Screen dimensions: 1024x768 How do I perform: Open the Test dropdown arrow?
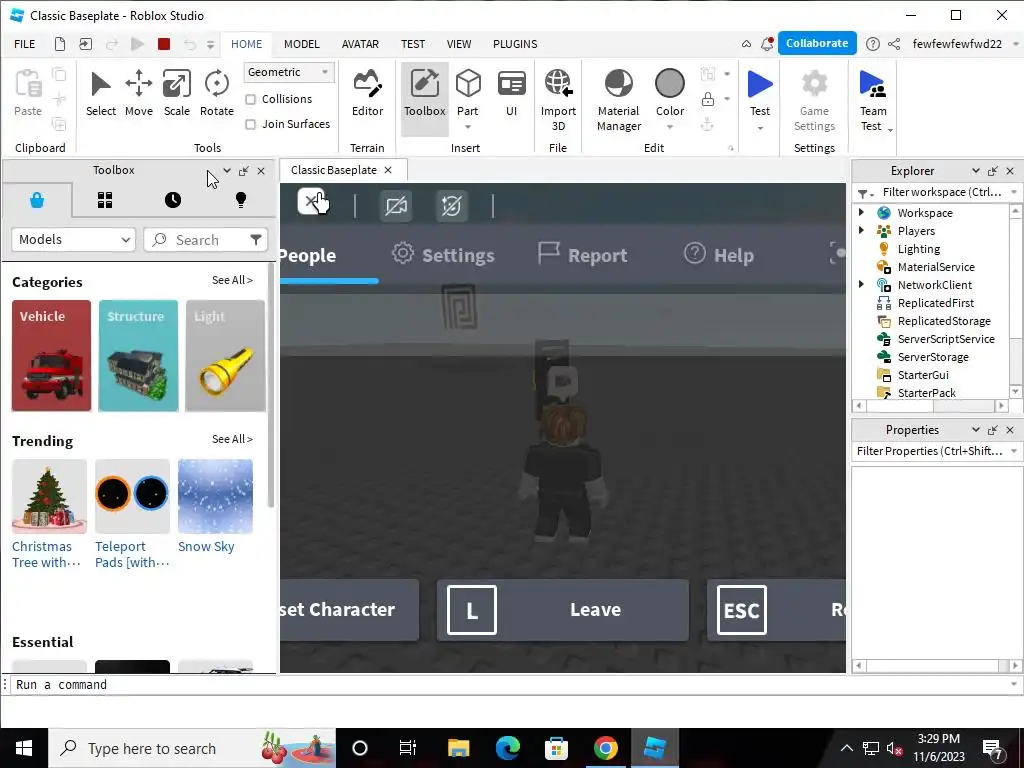pyautogui.click(x=760, y=128)
